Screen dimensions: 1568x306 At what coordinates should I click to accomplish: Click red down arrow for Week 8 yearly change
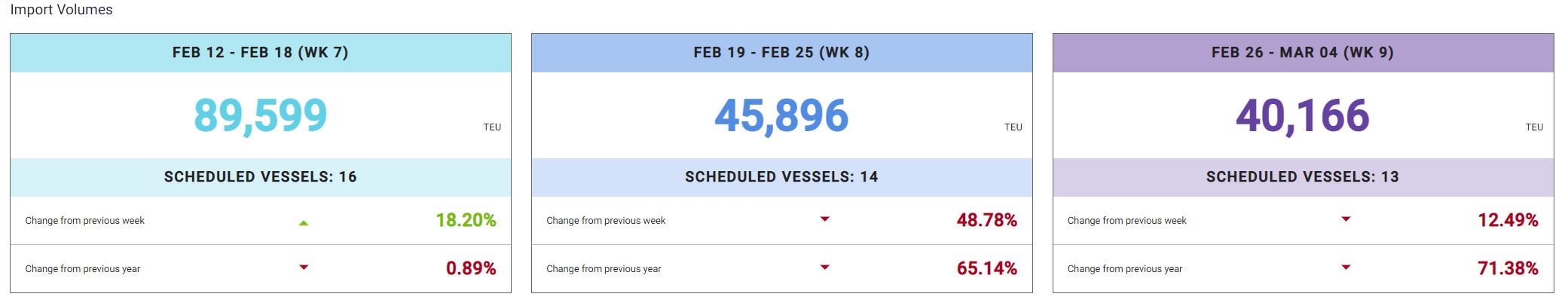pos(824,268)
